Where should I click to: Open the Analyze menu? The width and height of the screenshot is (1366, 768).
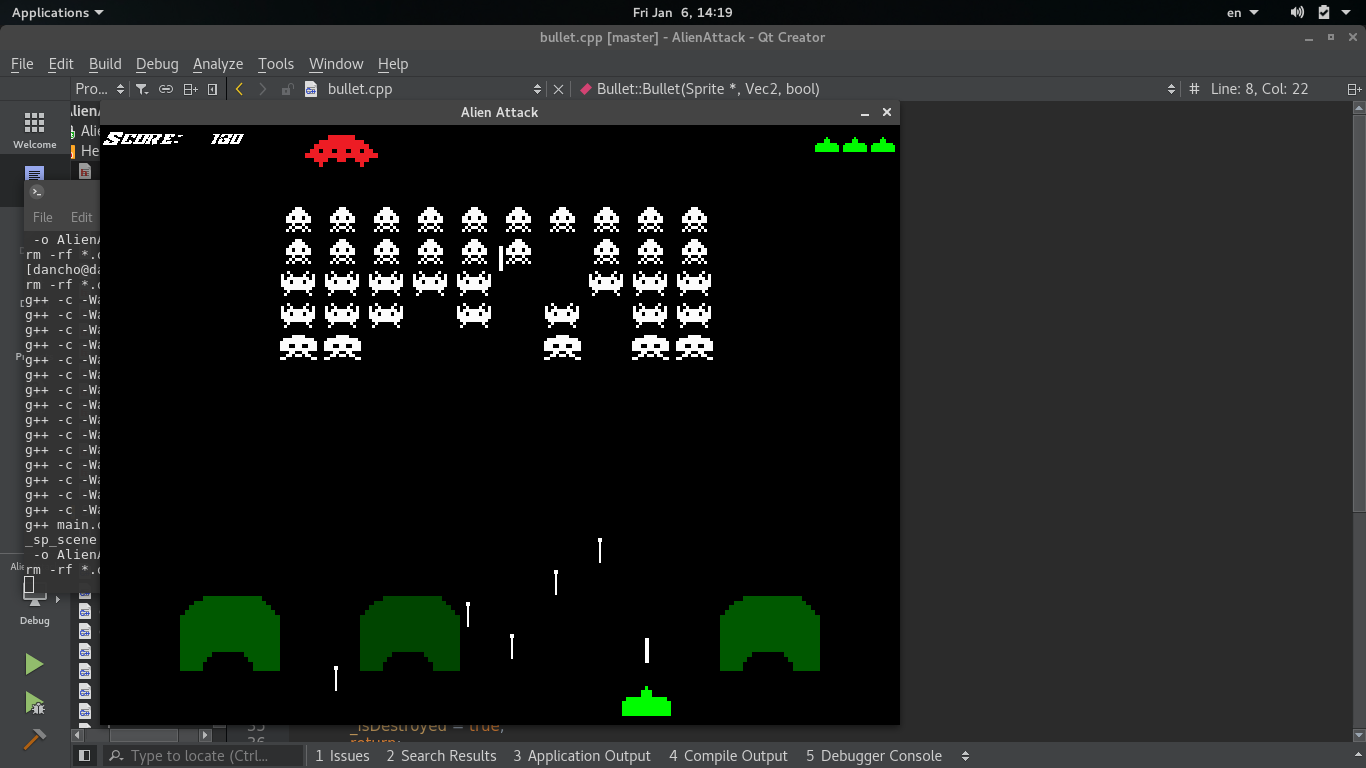[218, 63]
